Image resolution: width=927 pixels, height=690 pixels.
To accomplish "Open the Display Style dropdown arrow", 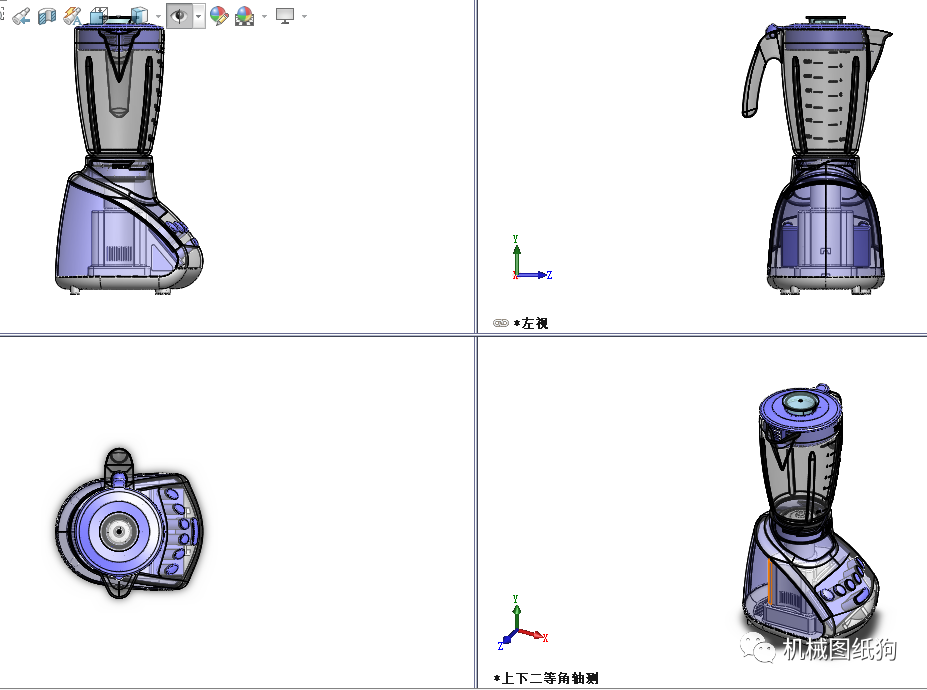I will (x=158, y=17).
